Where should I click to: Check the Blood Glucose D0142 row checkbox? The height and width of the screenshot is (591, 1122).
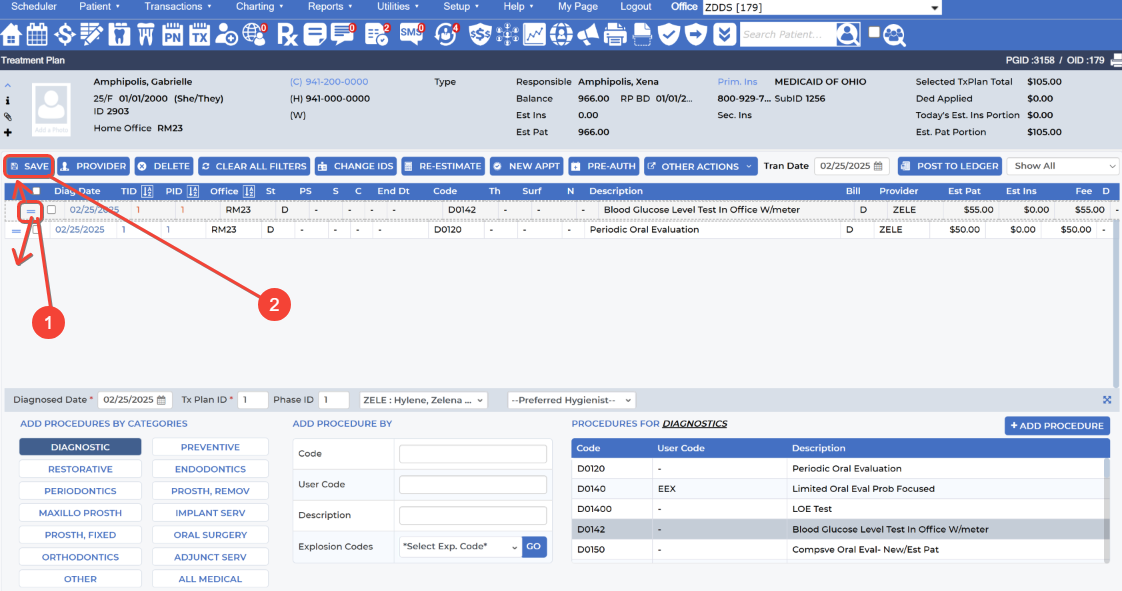52,210
